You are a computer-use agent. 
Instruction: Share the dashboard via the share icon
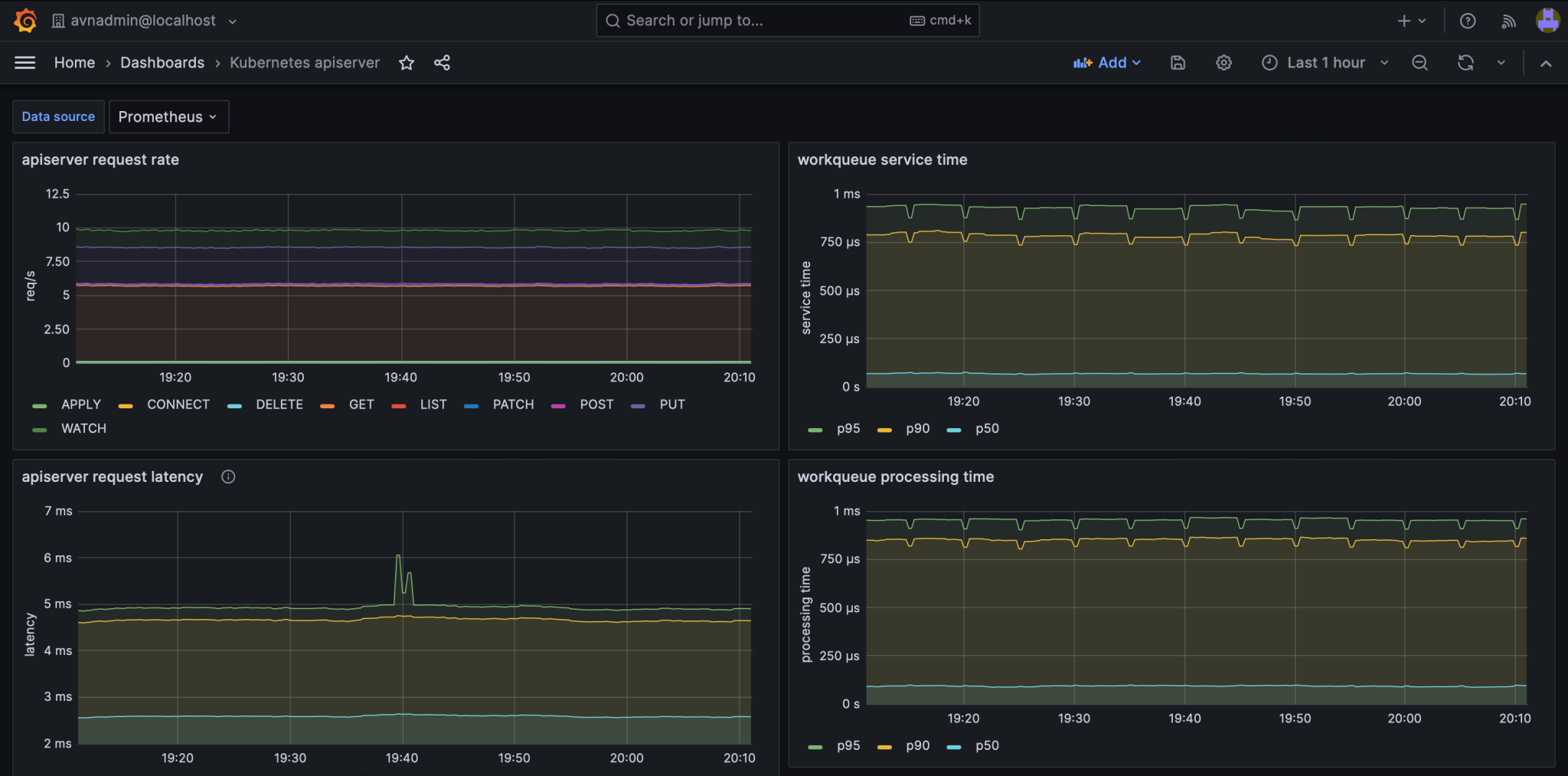(442, 63)
